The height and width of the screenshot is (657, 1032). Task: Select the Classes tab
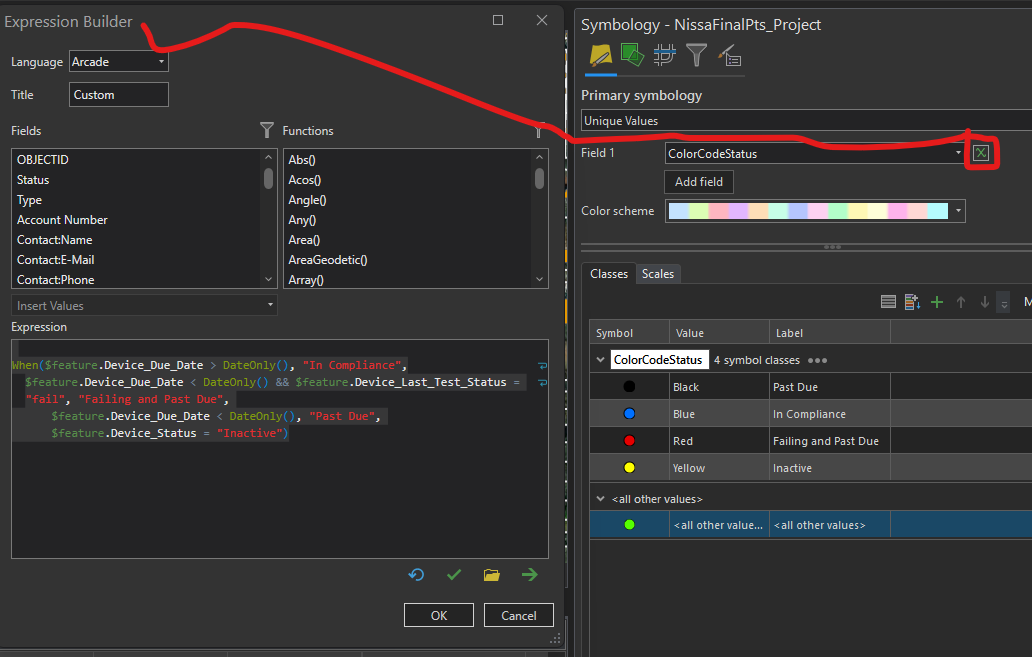coord(609,273)
